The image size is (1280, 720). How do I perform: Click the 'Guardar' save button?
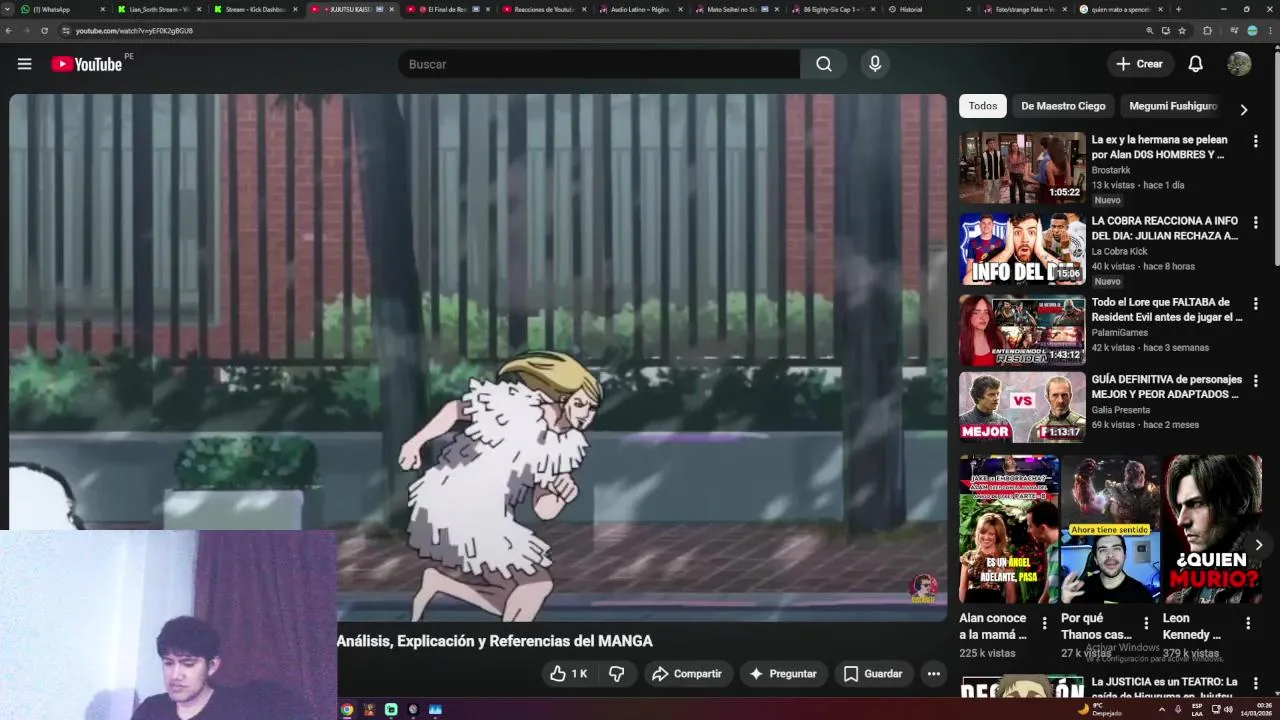point(873,674)
